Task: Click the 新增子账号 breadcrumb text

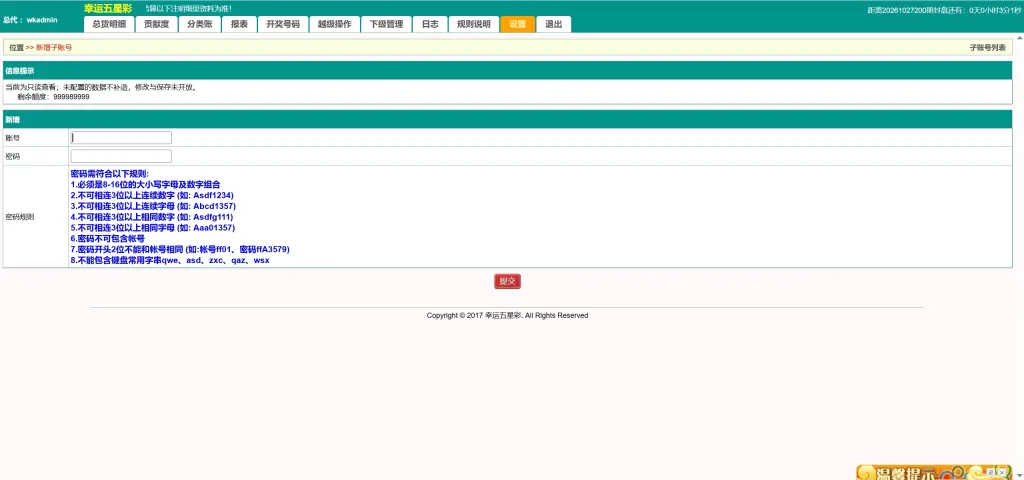Action: pyautogui.click(x=54, y=48)
